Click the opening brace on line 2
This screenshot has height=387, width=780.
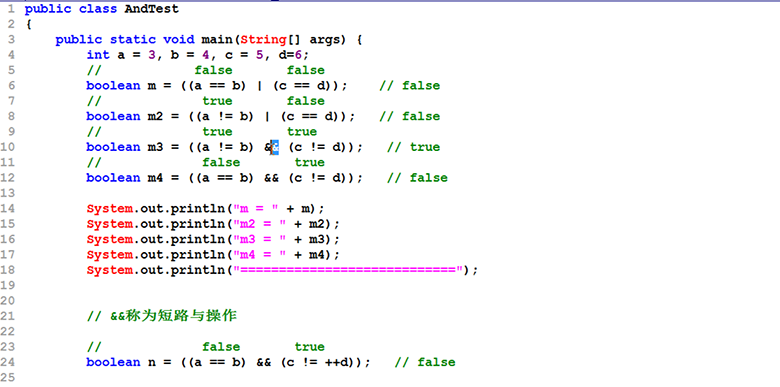(29, 24)
